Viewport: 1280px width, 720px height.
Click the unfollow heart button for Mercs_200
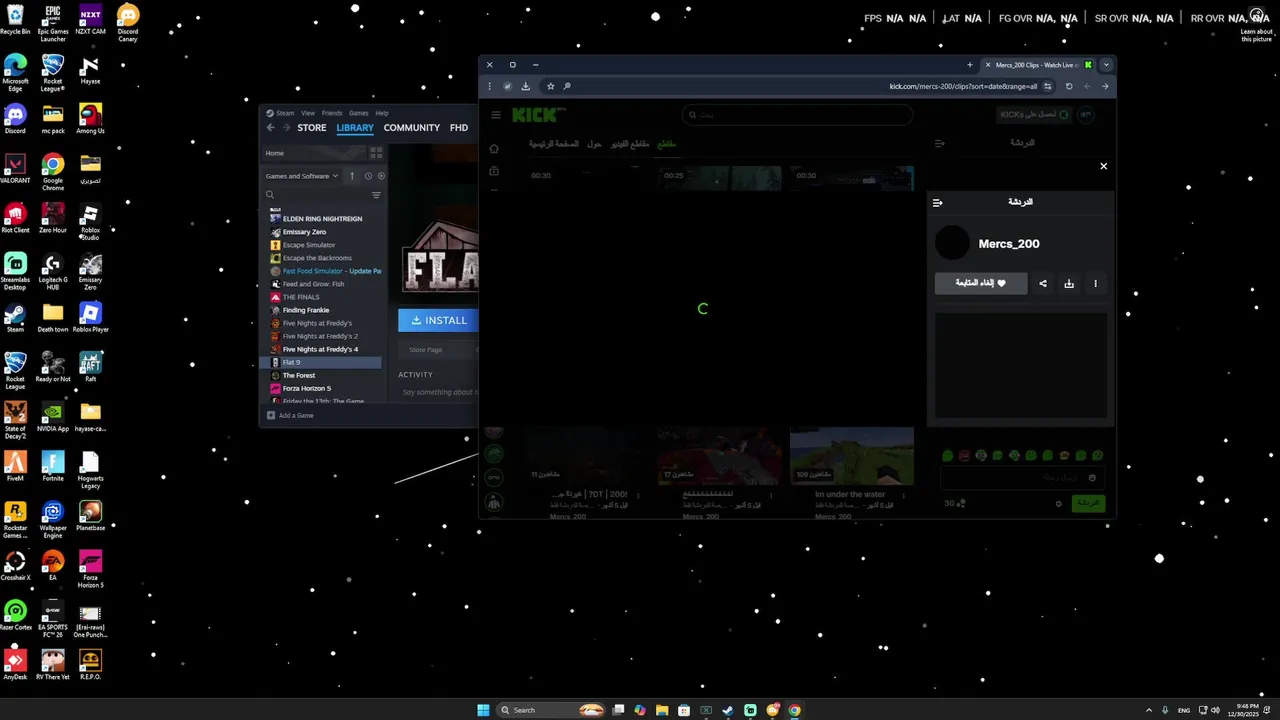click(981, 283)
